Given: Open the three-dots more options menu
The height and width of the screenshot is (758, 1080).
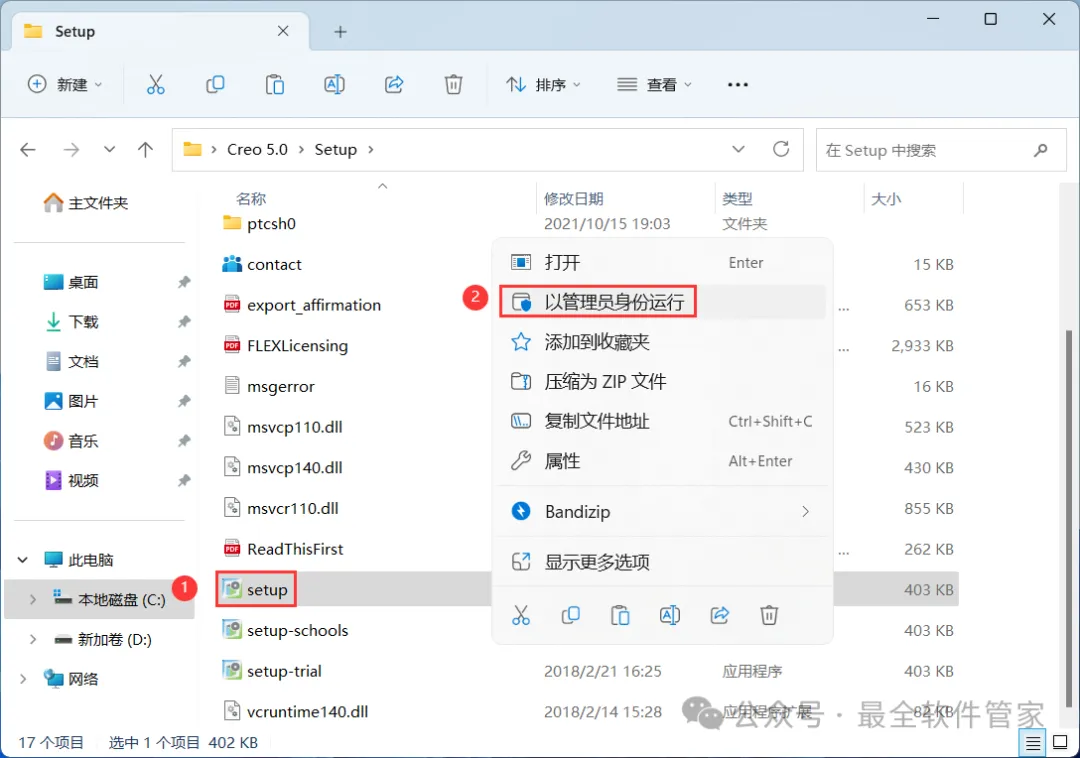Looking at the screenshot, I should pos(738,85).
